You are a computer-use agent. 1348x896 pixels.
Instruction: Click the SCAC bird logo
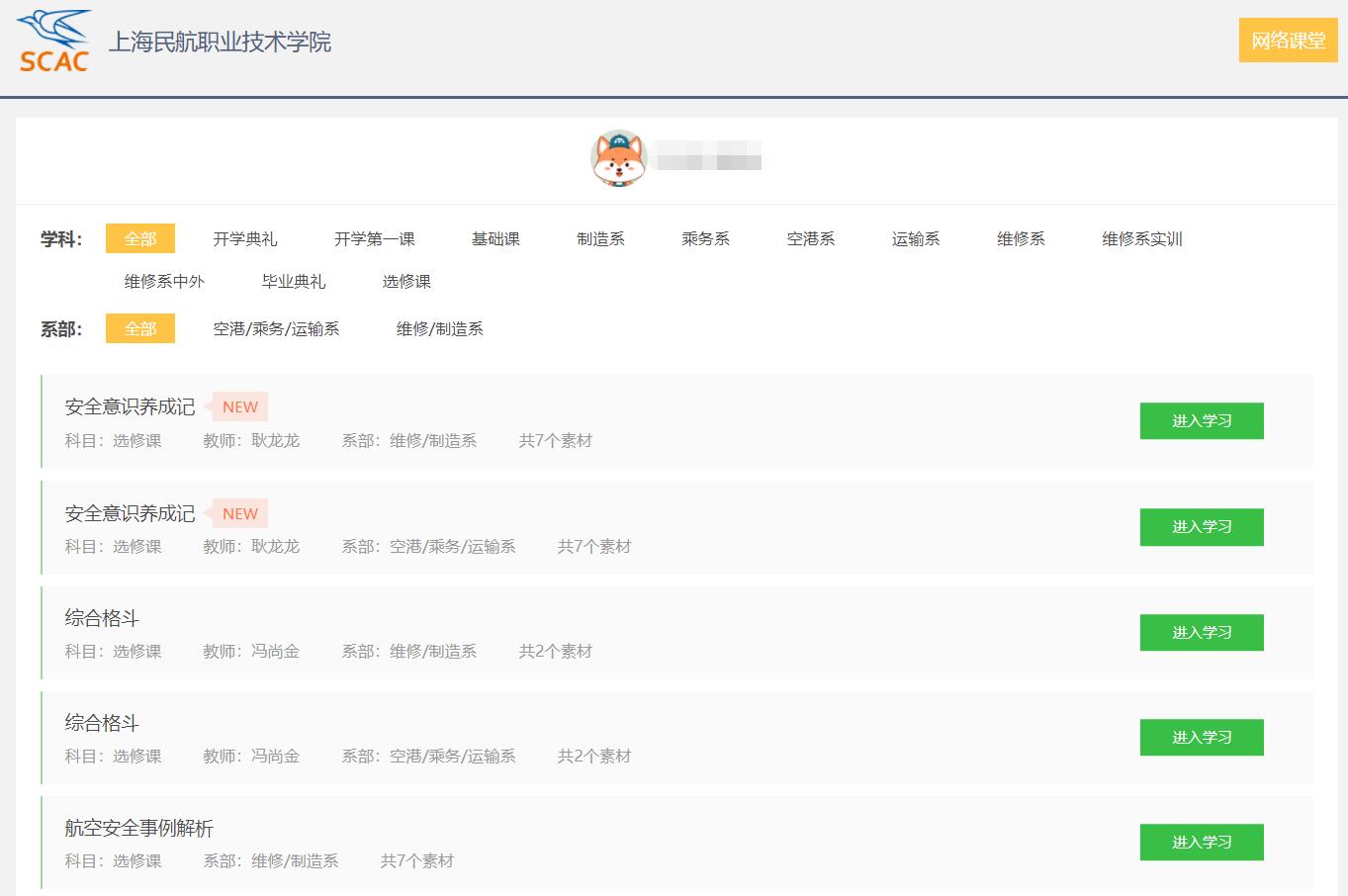(x=54, y=42)
